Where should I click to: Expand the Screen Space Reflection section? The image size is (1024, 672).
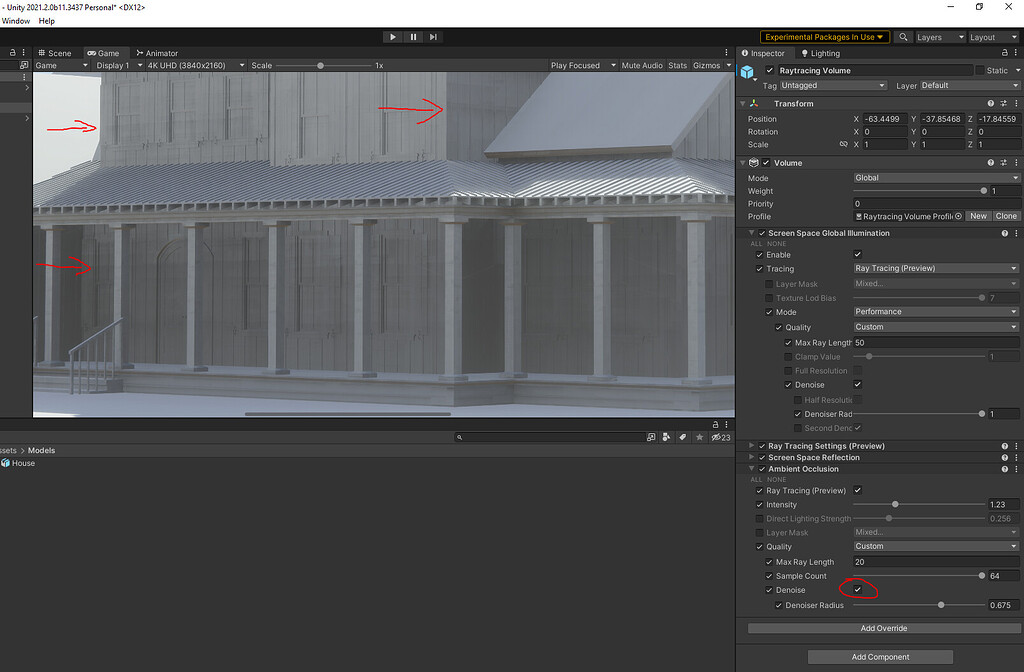tap(751, 457)
